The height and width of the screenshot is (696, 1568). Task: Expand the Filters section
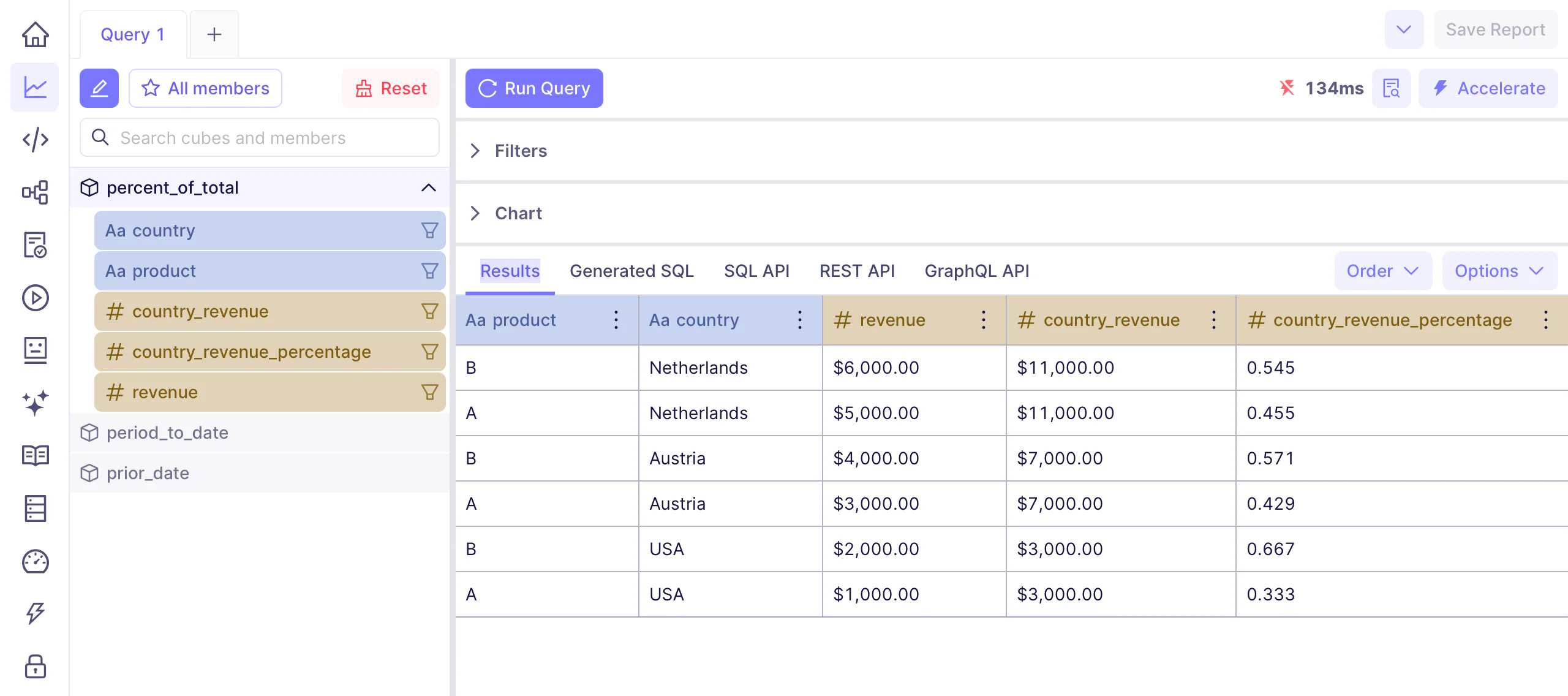click(x=475, y=151)
